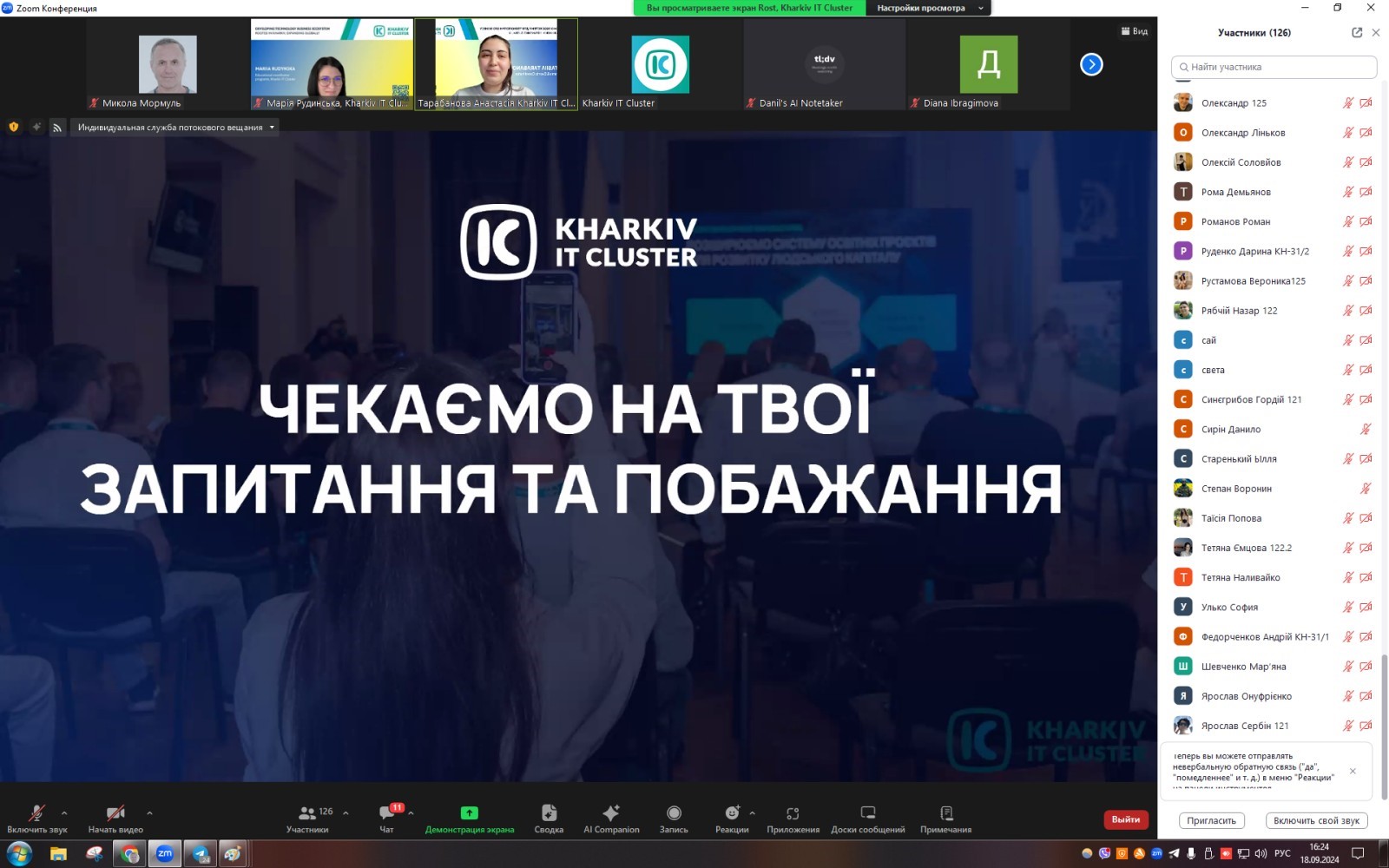Select Danil's AI Notetaker tile
The height and width of the screenshot is (868, 1389).
tap(824, 65)
